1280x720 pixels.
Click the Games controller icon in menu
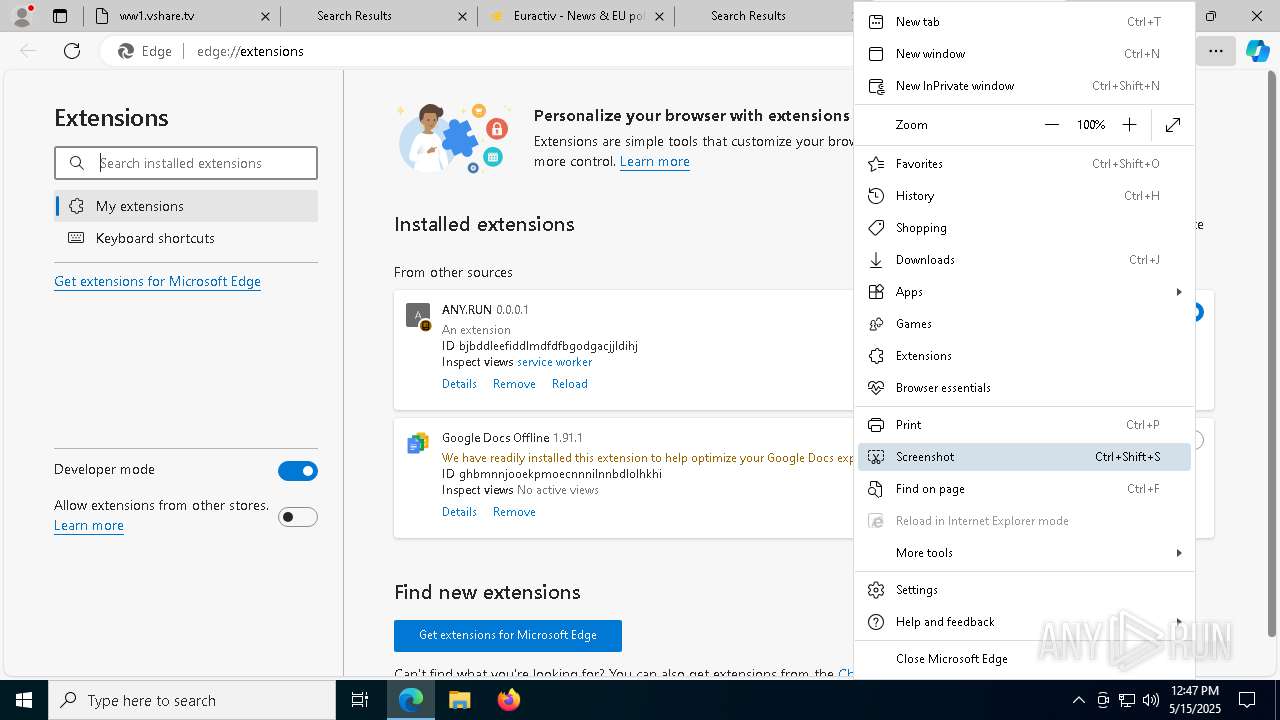876,324
